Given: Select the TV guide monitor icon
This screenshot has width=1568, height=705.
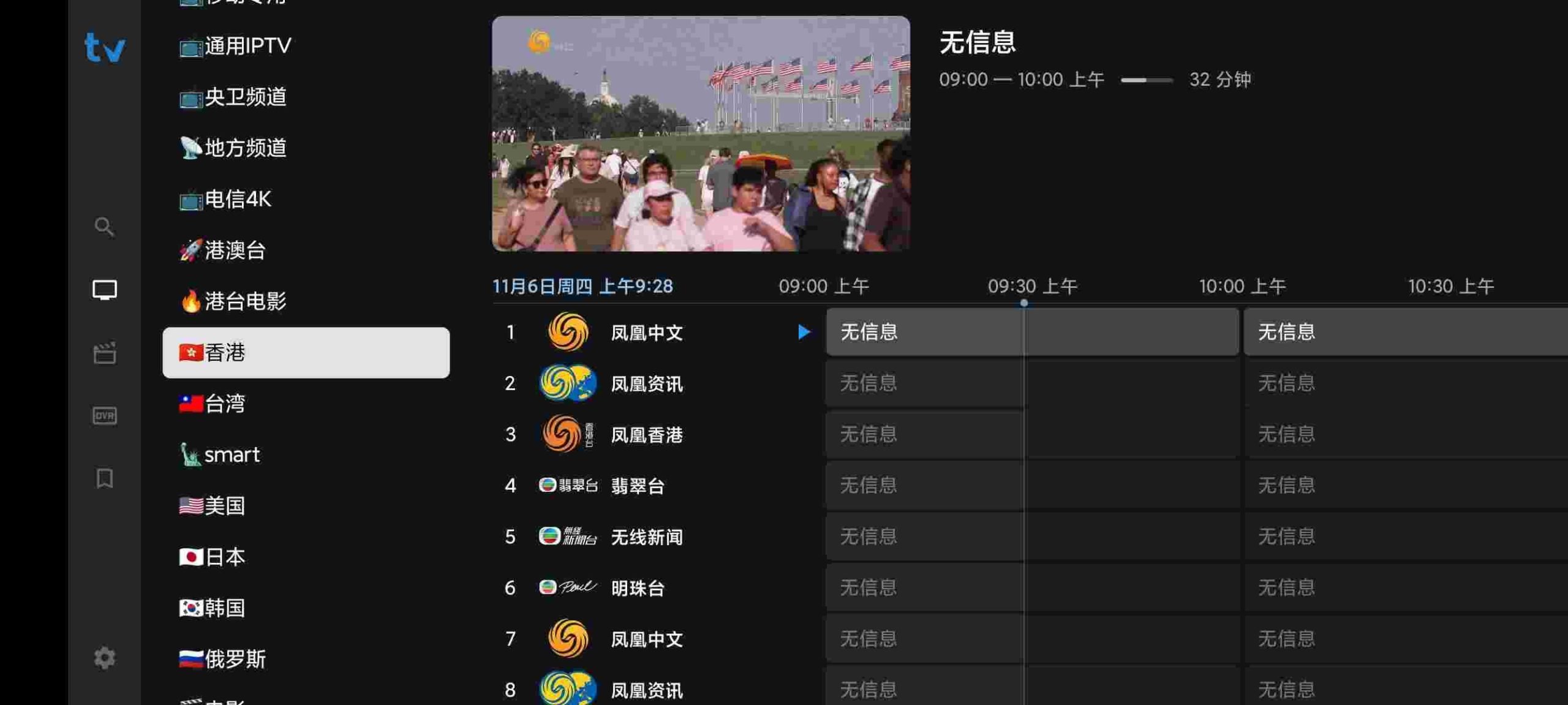Looking at the screenshot, I should [x=104, y=290].
